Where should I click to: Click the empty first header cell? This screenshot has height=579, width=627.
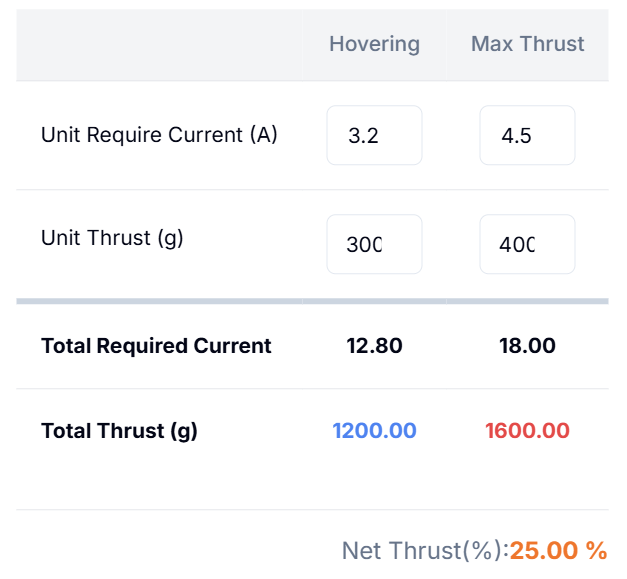point(159,45)
